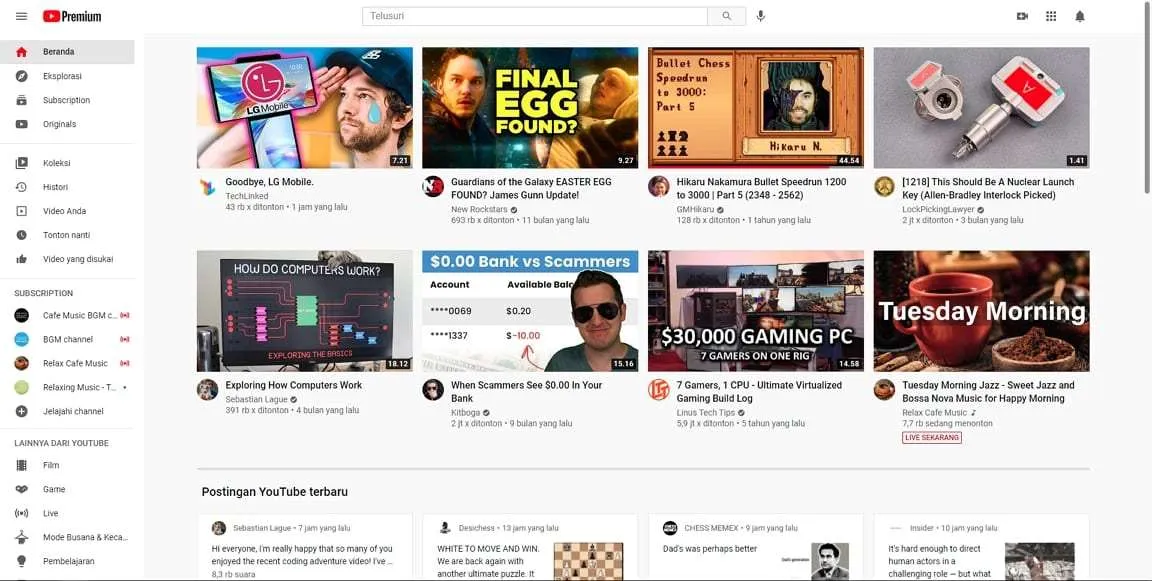
Task: Open the create video camera icon
Action: pos(1022,16)
